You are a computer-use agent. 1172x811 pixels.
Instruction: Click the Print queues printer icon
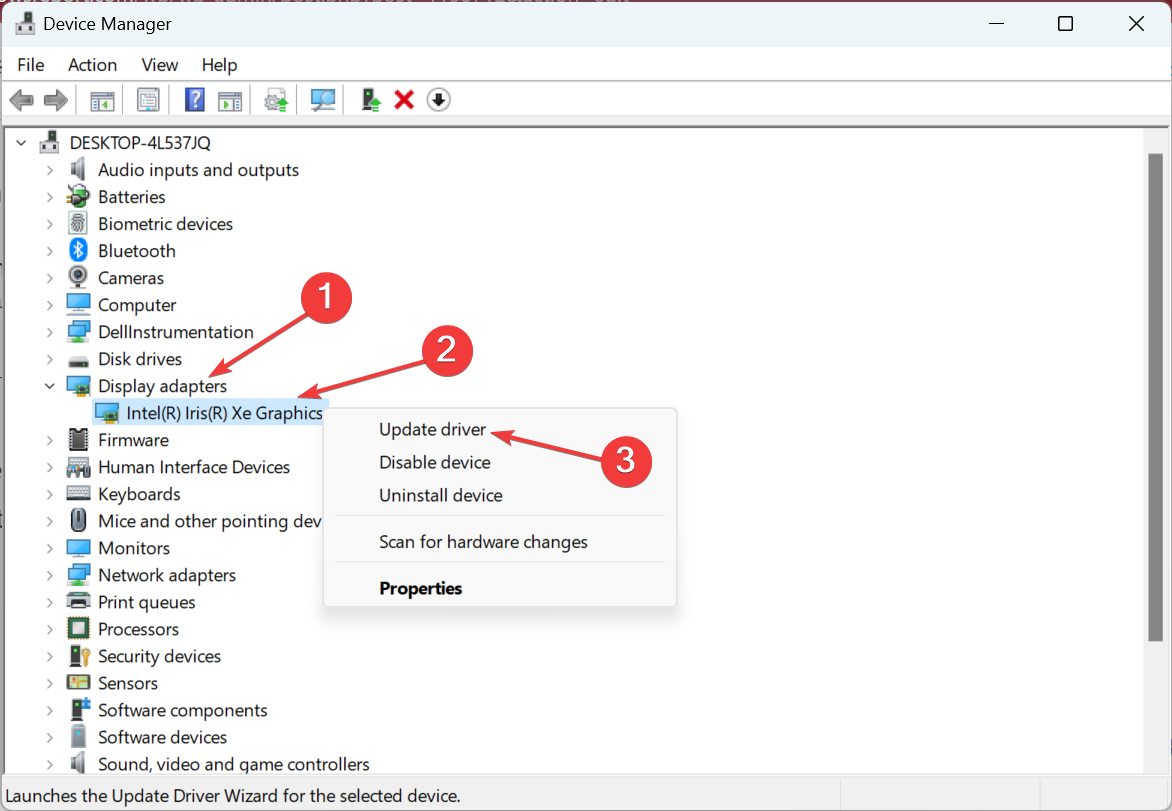click(x=78, y=602)
